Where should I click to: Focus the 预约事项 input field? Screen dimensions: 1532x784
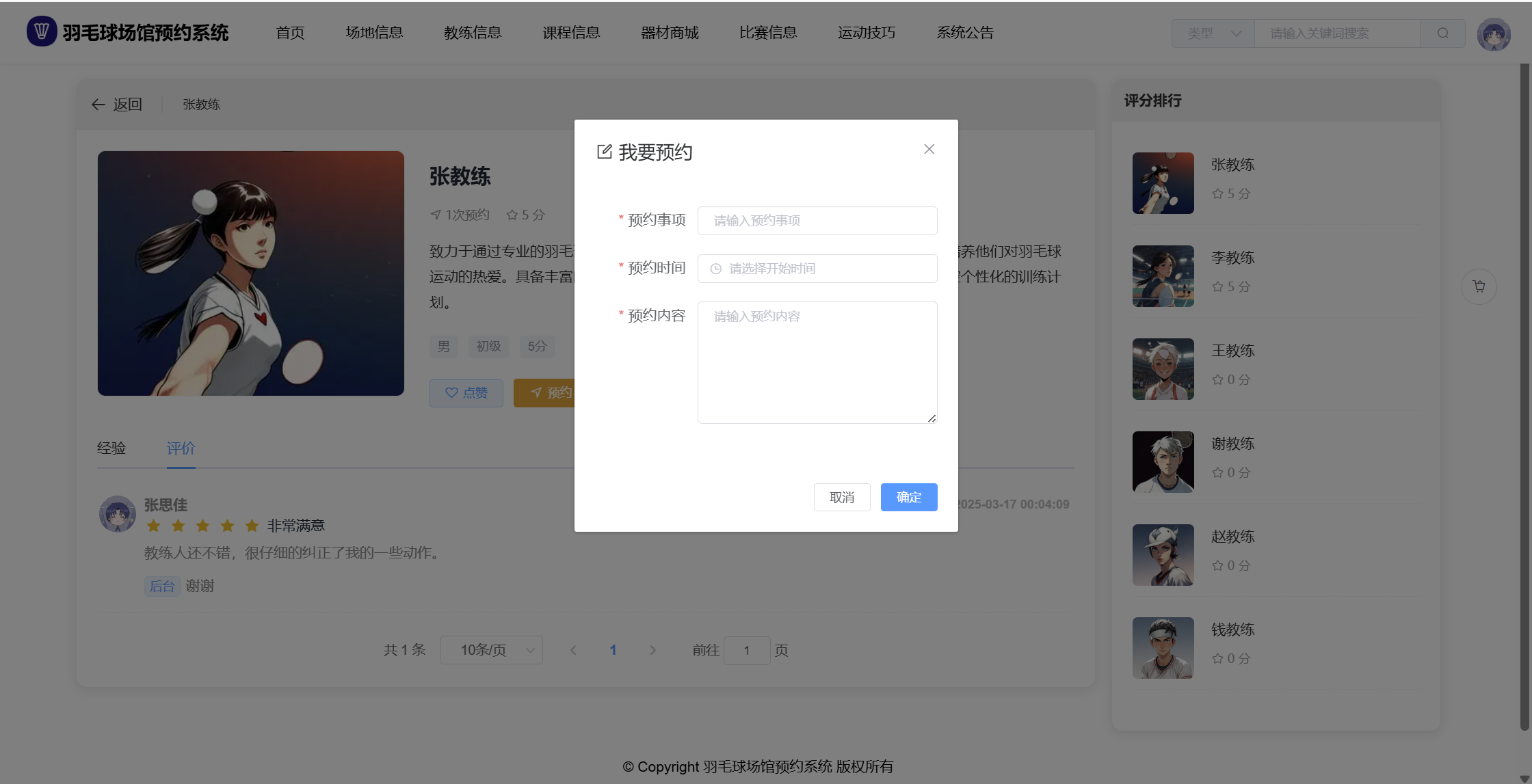click(817, 221)
